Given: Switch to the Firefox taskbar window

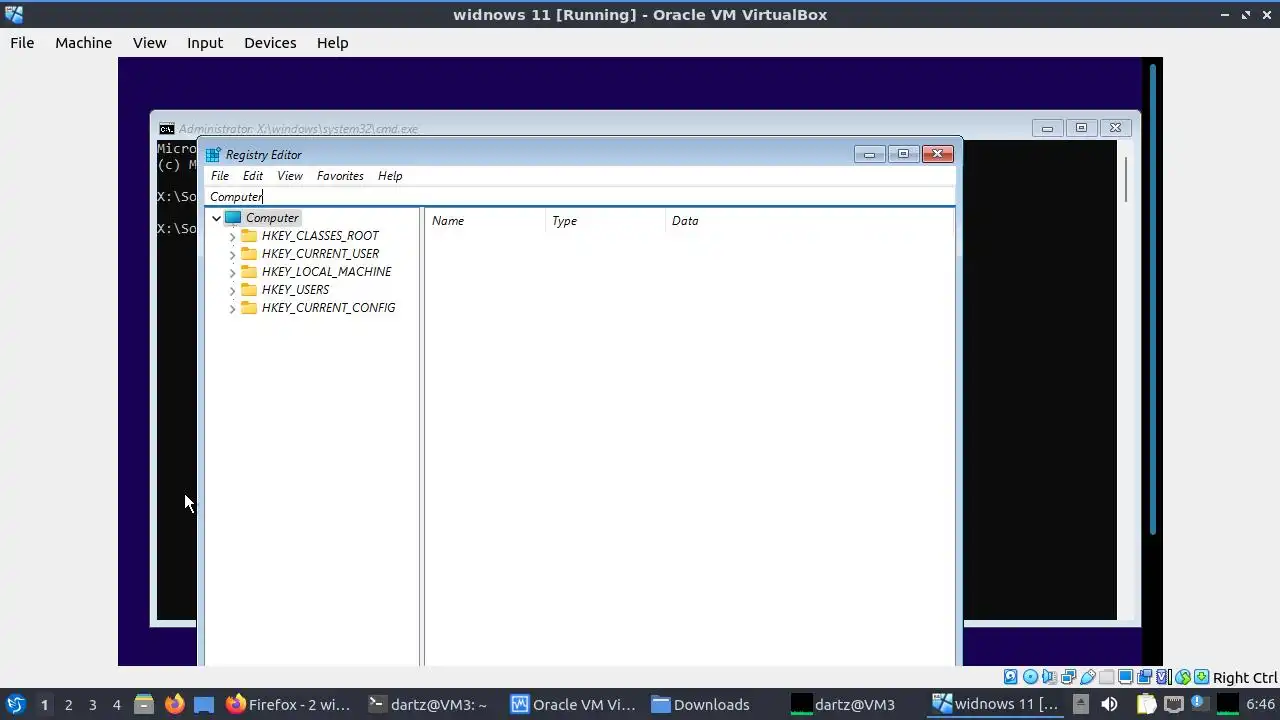Looking at the screenshot, I should [x=288, y=704].
